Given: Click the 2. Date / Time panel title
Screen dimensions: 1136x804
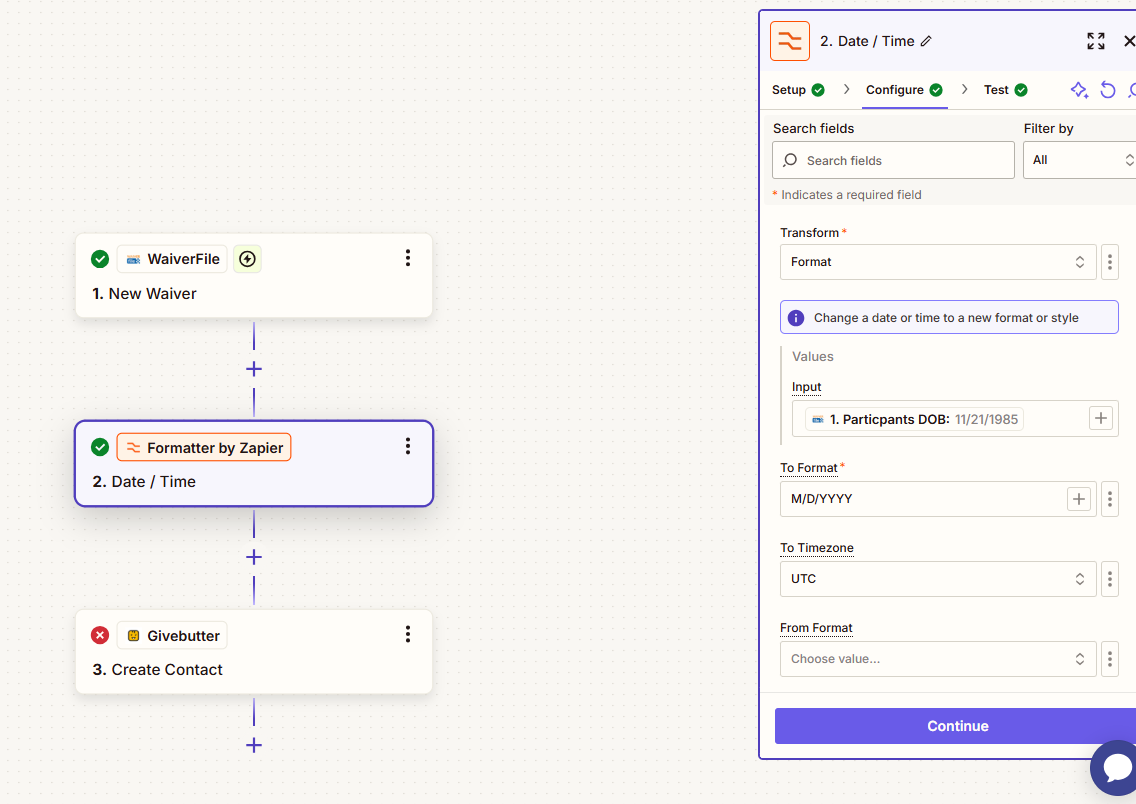Looking at the screenshot, I should click(x=867, y=41).
